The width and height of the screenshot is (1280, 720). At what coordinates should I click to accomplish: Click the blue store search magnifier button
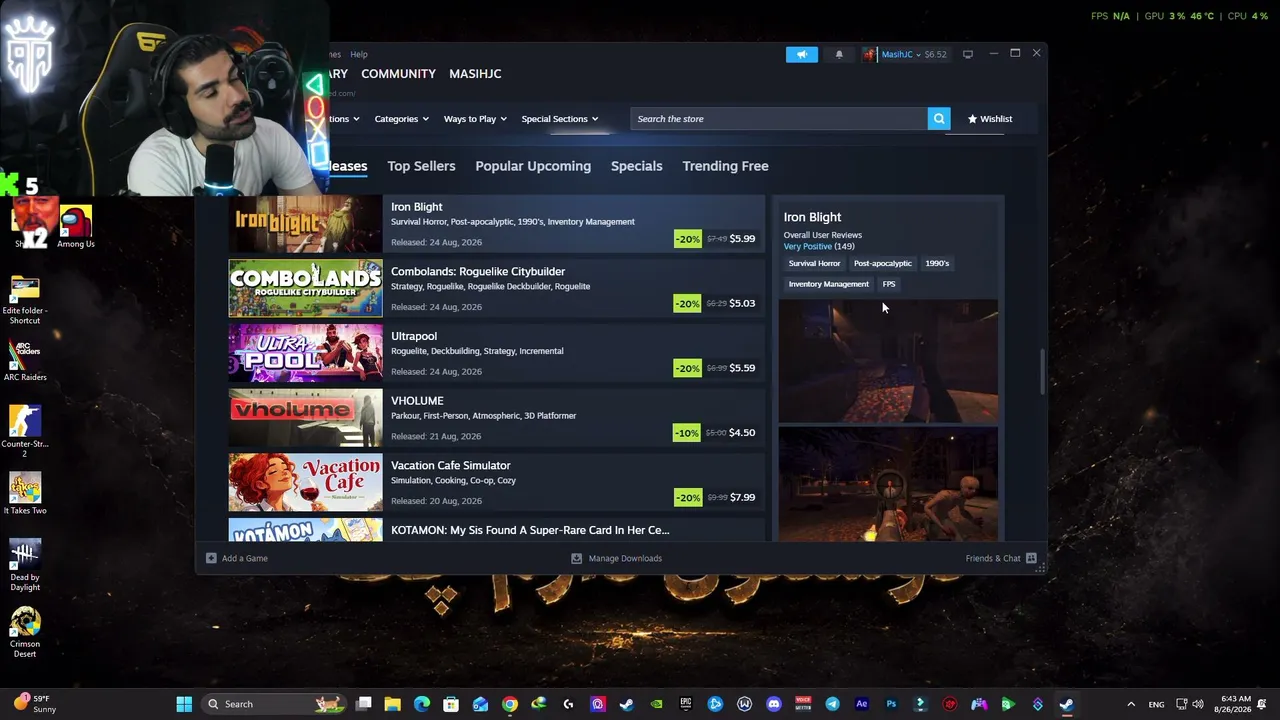click(x=939, y=119)
